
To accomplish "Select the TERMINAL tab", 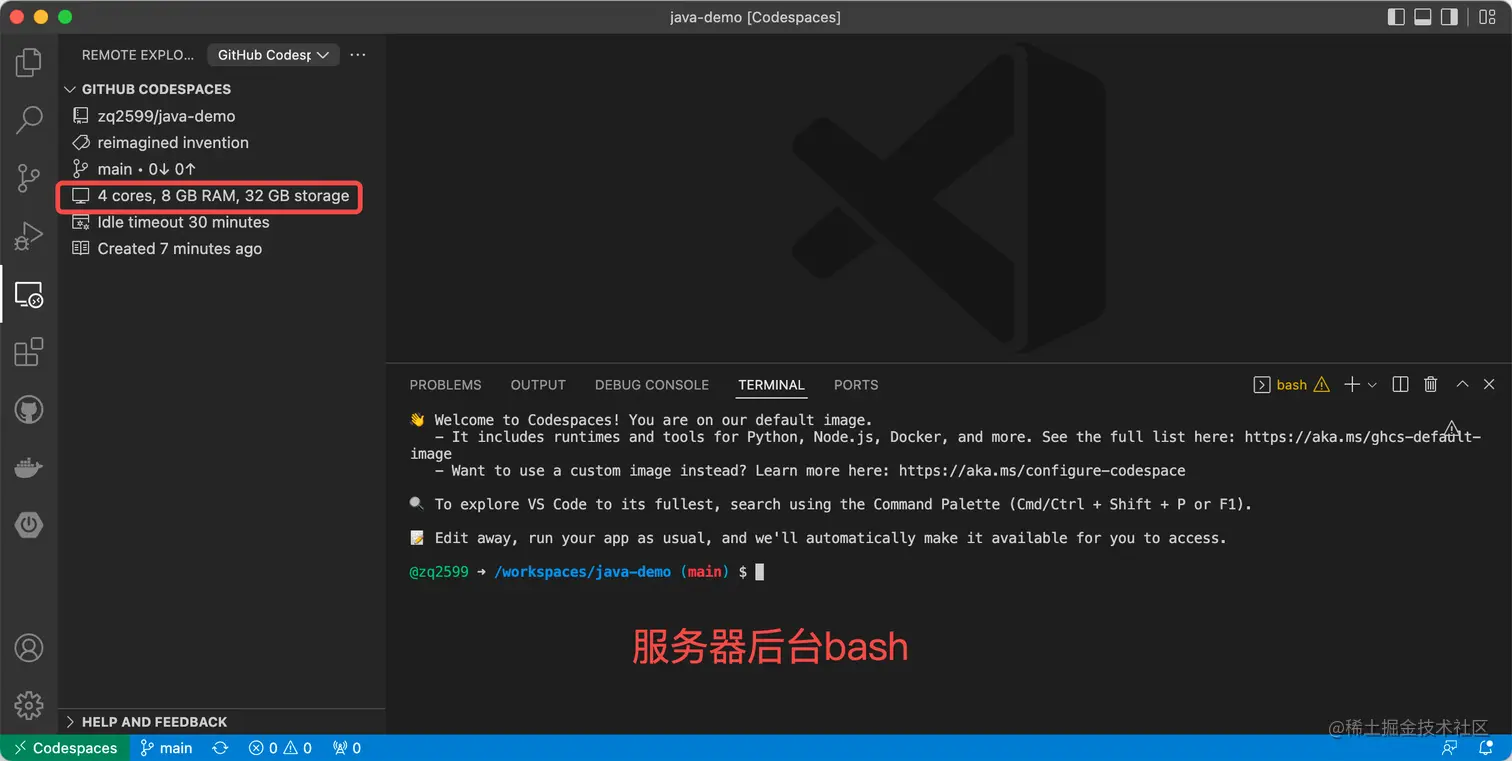I will pos(771,385).
